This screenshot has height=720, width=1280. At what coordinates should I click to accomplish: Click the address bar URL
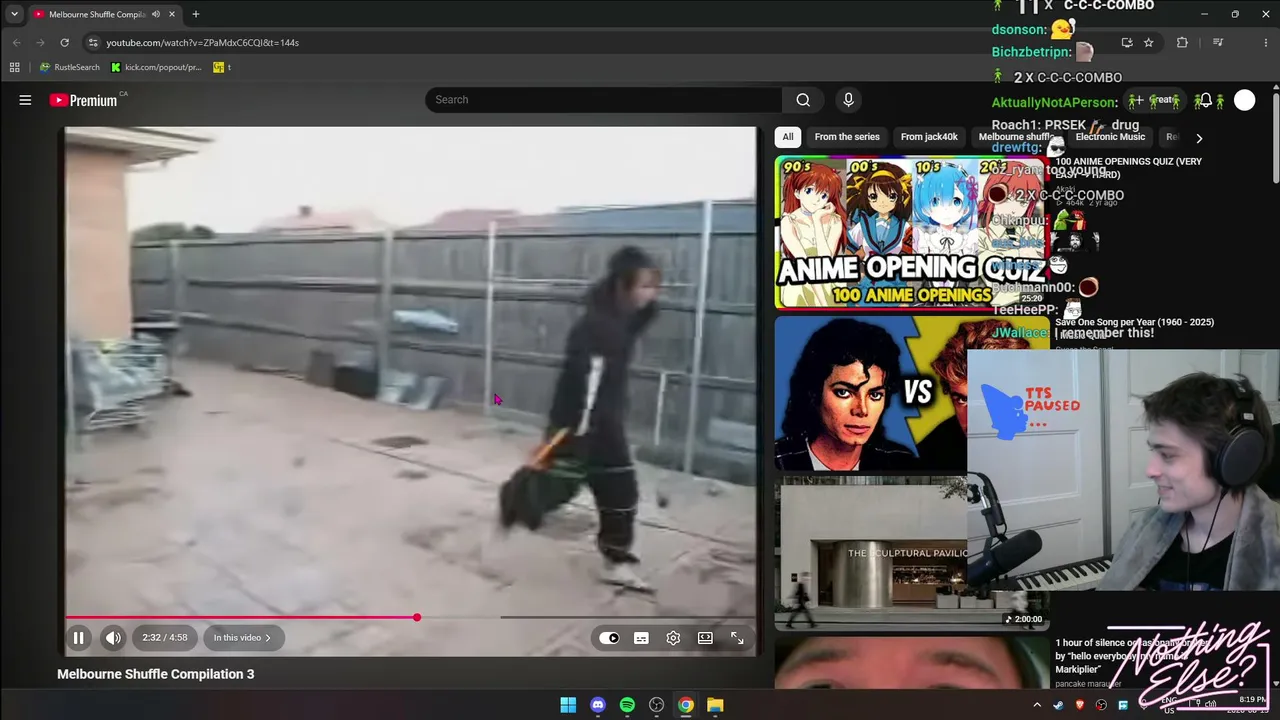coord(203,43)
